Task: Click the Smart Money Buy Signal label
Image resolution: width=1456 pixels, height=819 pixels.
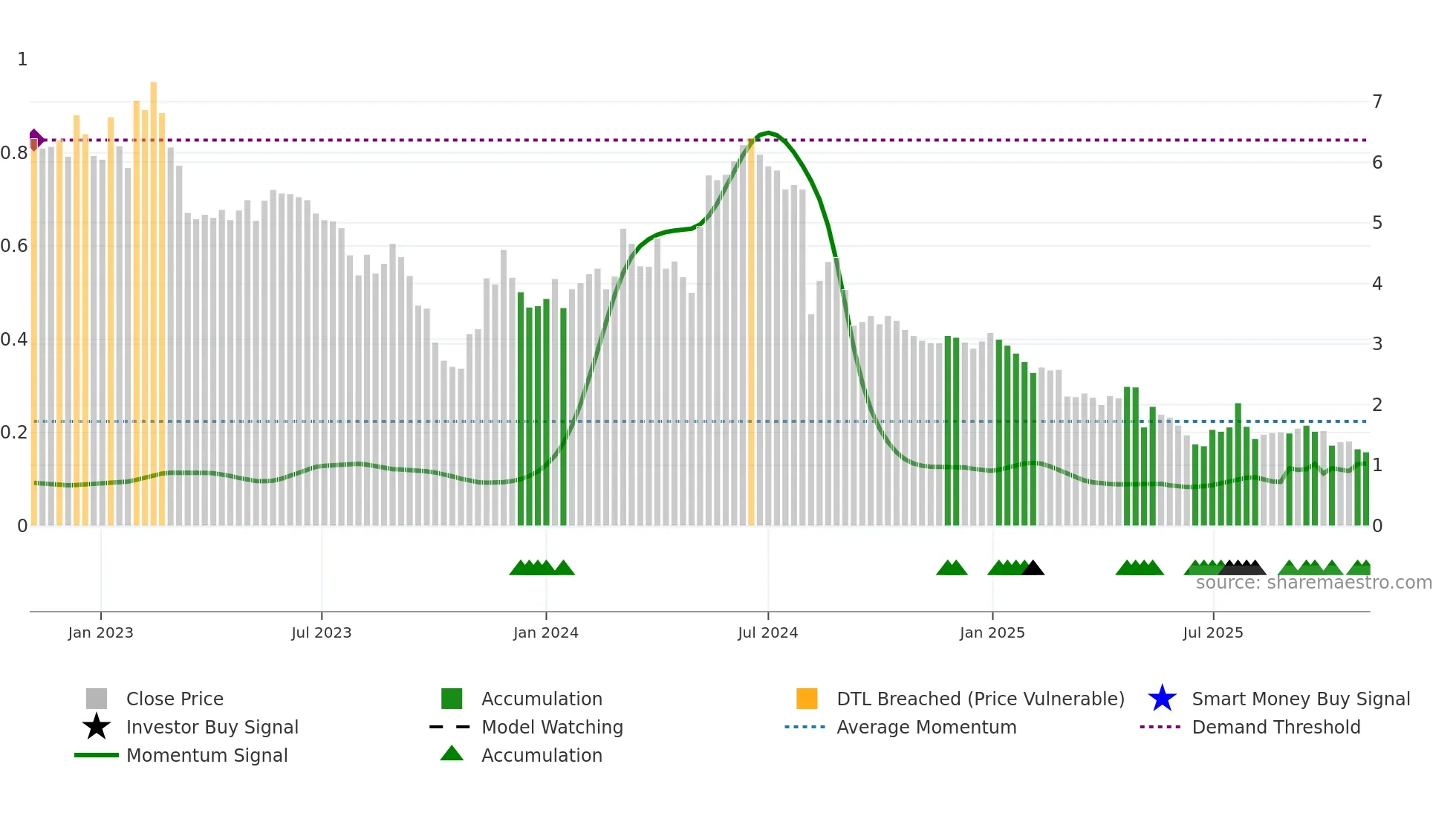Action: (x=1300, y=699)
